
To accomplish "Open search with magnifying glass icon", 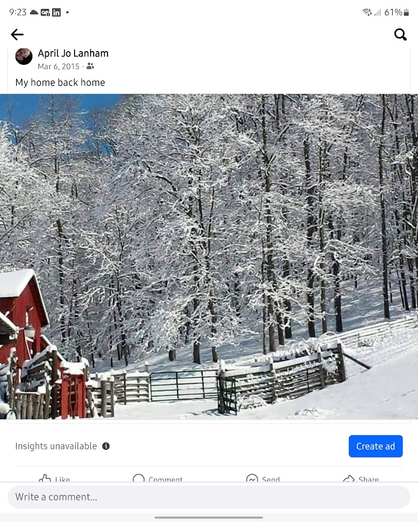I will [400, 34].
